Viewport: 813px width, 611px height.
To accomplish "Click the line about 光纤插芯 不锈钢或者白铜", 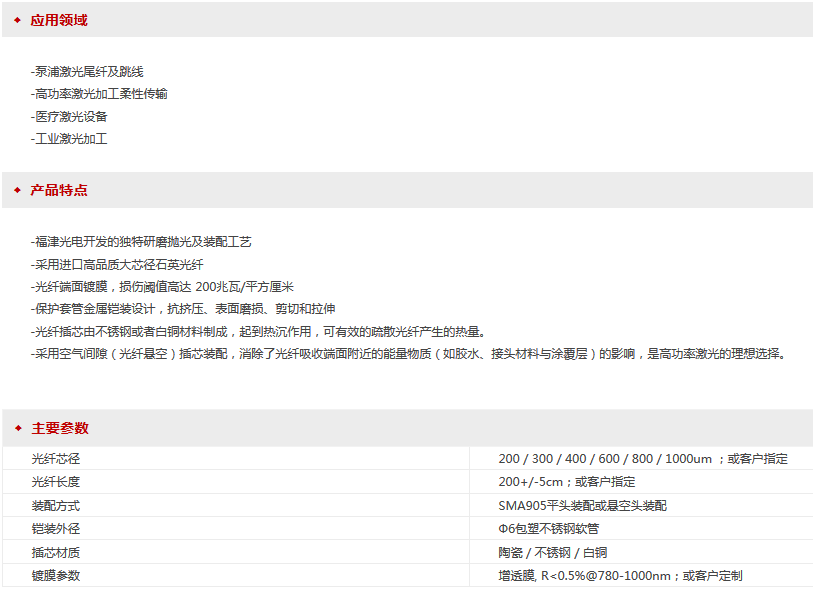I will [258, 332].
